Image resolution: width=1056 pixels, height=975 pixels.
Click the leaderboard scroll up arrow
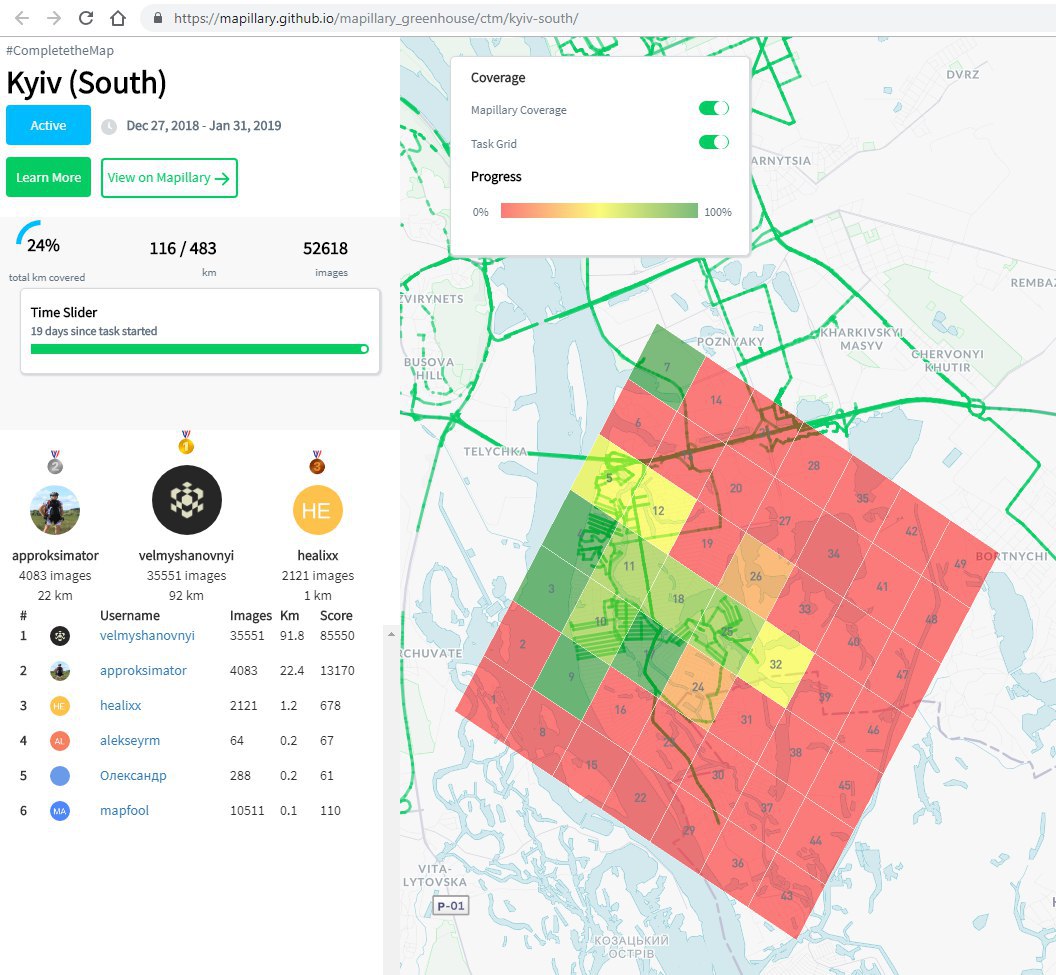tap(391, 634)
